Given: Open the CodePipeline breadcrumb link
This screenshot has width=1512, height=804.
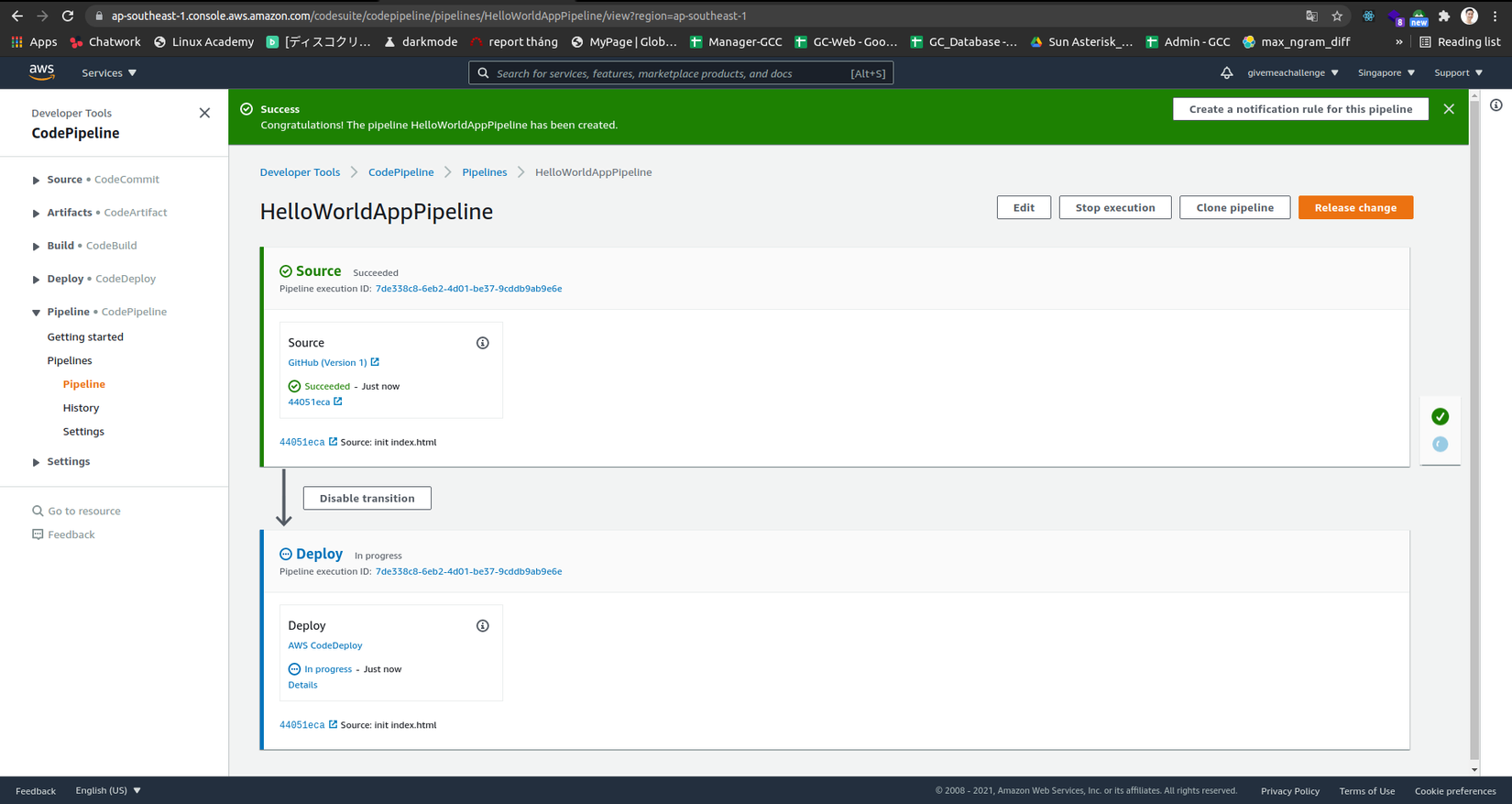Looking at the screenshot, I should [x=401, y=172].
